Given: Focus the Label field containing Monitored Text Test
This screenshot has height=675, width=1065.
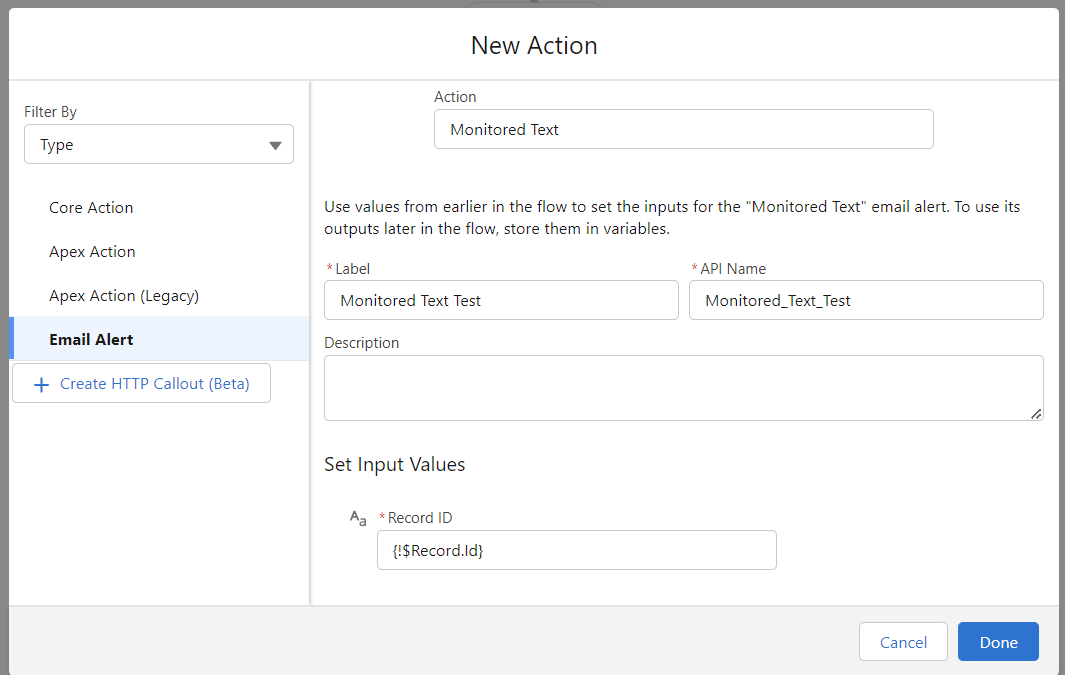Looking at the screenshot, I should click(501, 300).
